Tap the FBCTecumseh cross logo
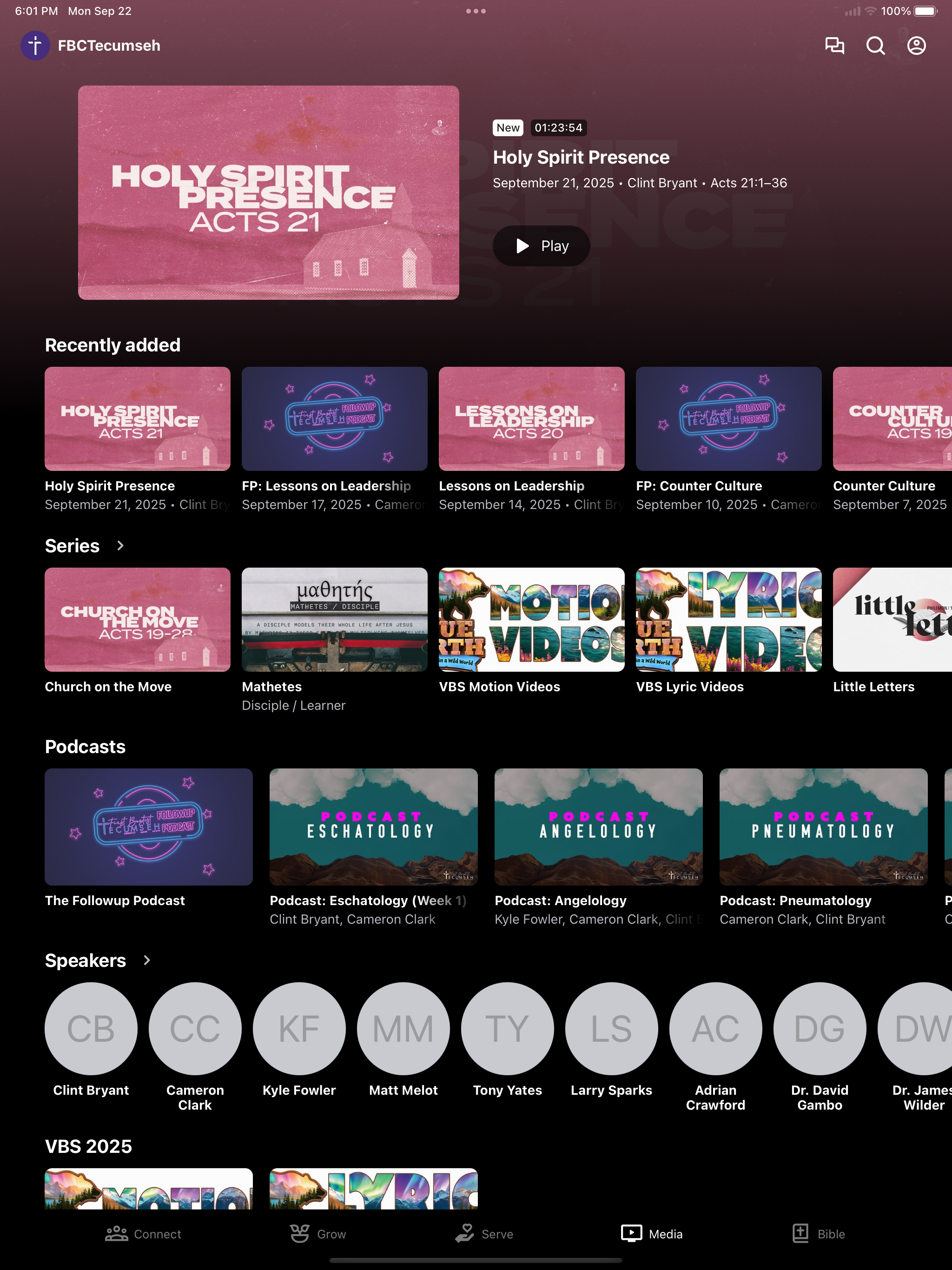Viewport: 952px width, 1270px height. (35, 46)
